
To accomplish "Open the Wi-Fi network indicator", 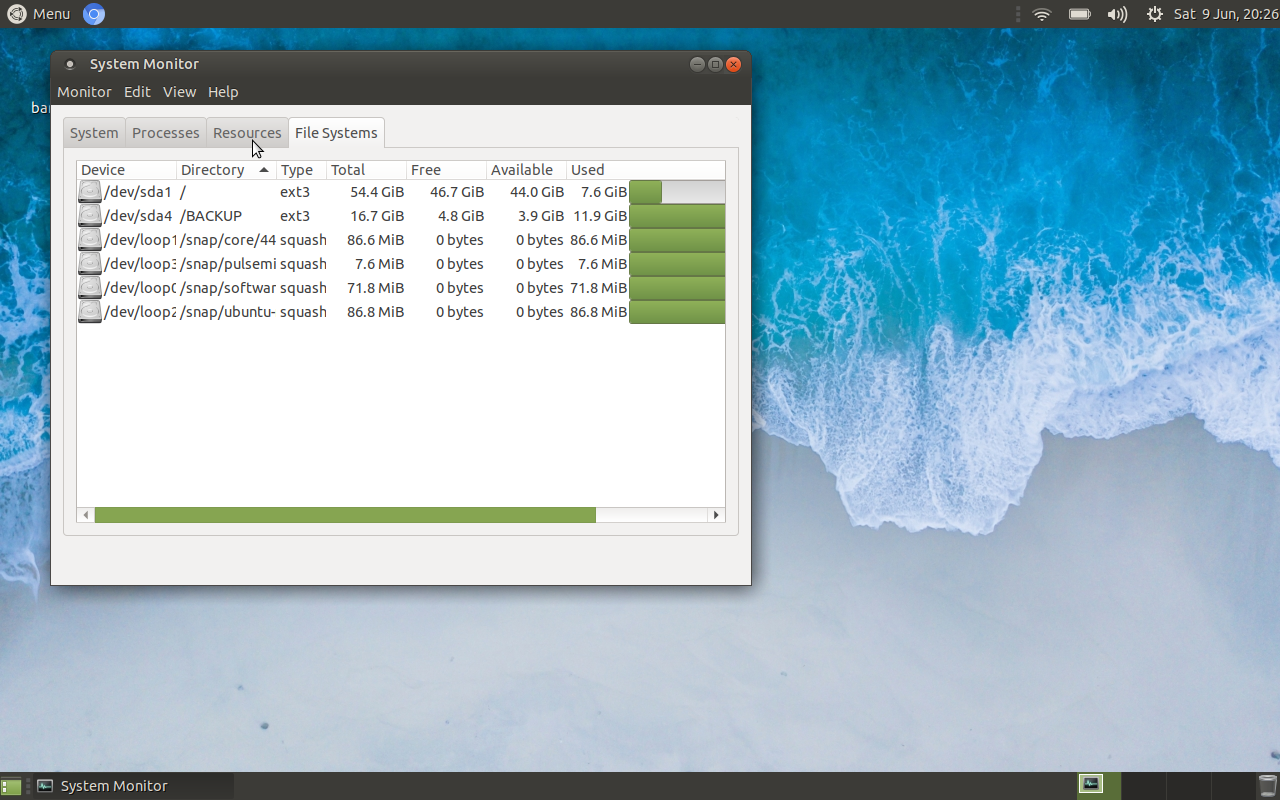I will (x=1042, y=14).
